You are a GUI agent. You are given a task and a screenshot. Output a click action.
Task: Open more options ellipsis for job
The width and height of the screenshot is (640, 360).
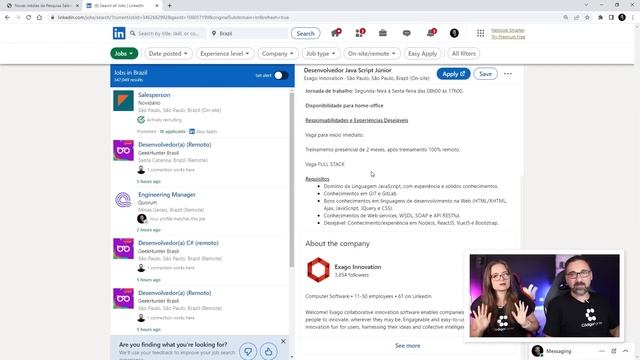(508, 74)
